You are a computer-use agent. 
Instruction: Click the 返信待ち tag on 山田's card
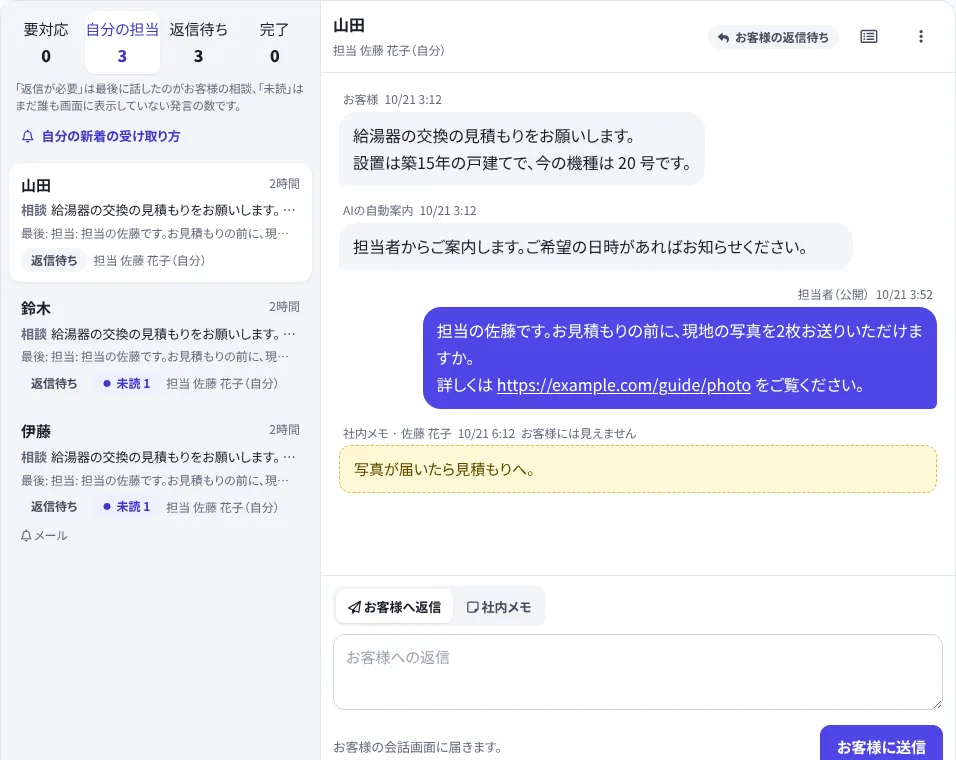[54, 261]
